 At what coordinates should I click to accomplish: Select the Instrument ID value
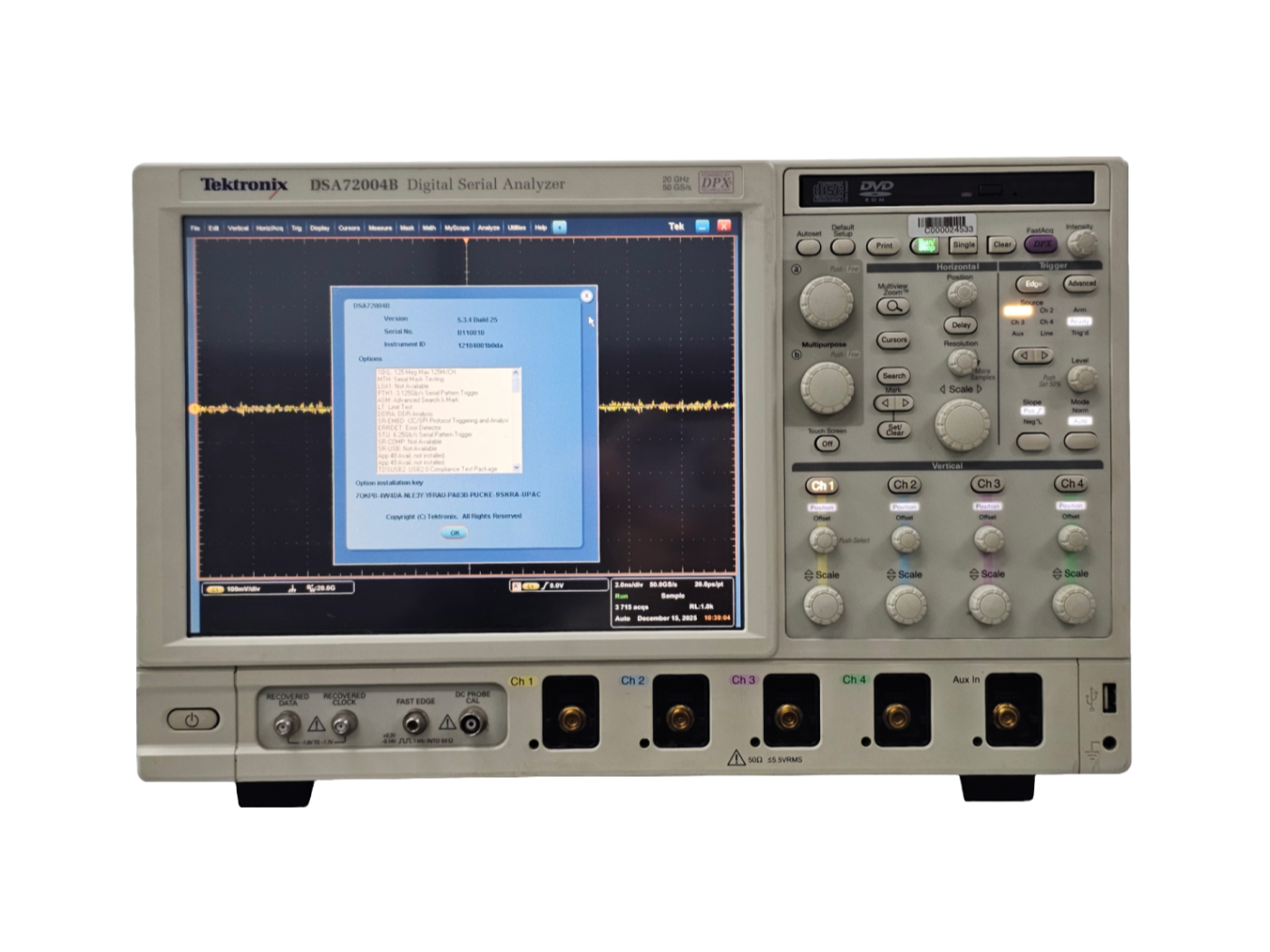[x=480, y=345]
